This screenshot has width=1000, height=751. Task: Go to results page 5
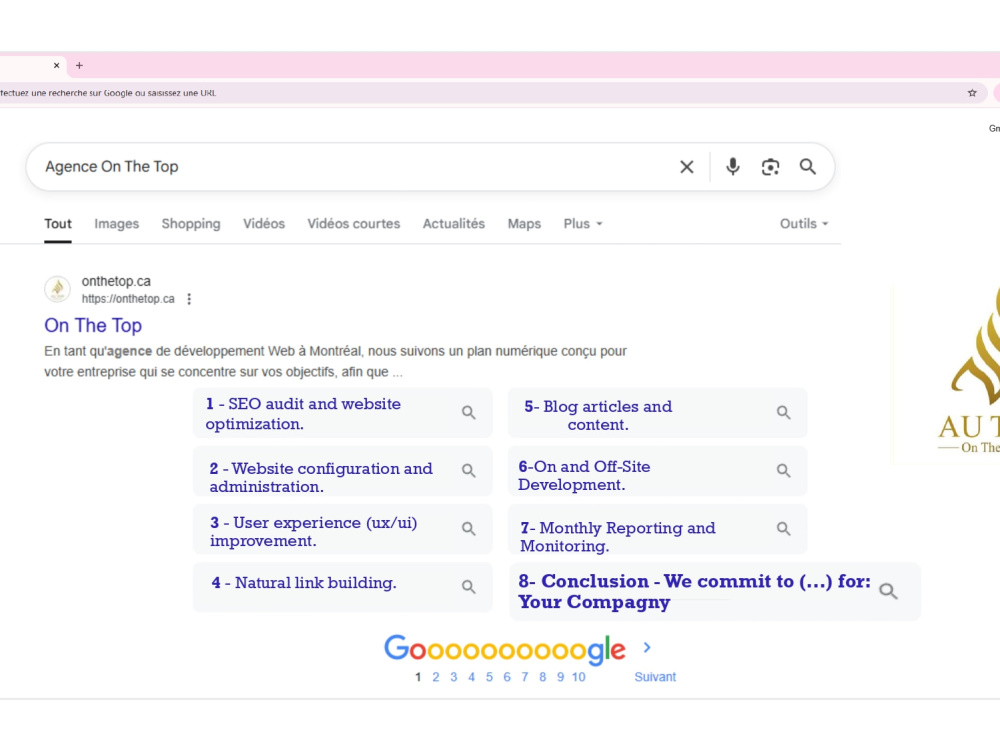(x=489, y=677)
